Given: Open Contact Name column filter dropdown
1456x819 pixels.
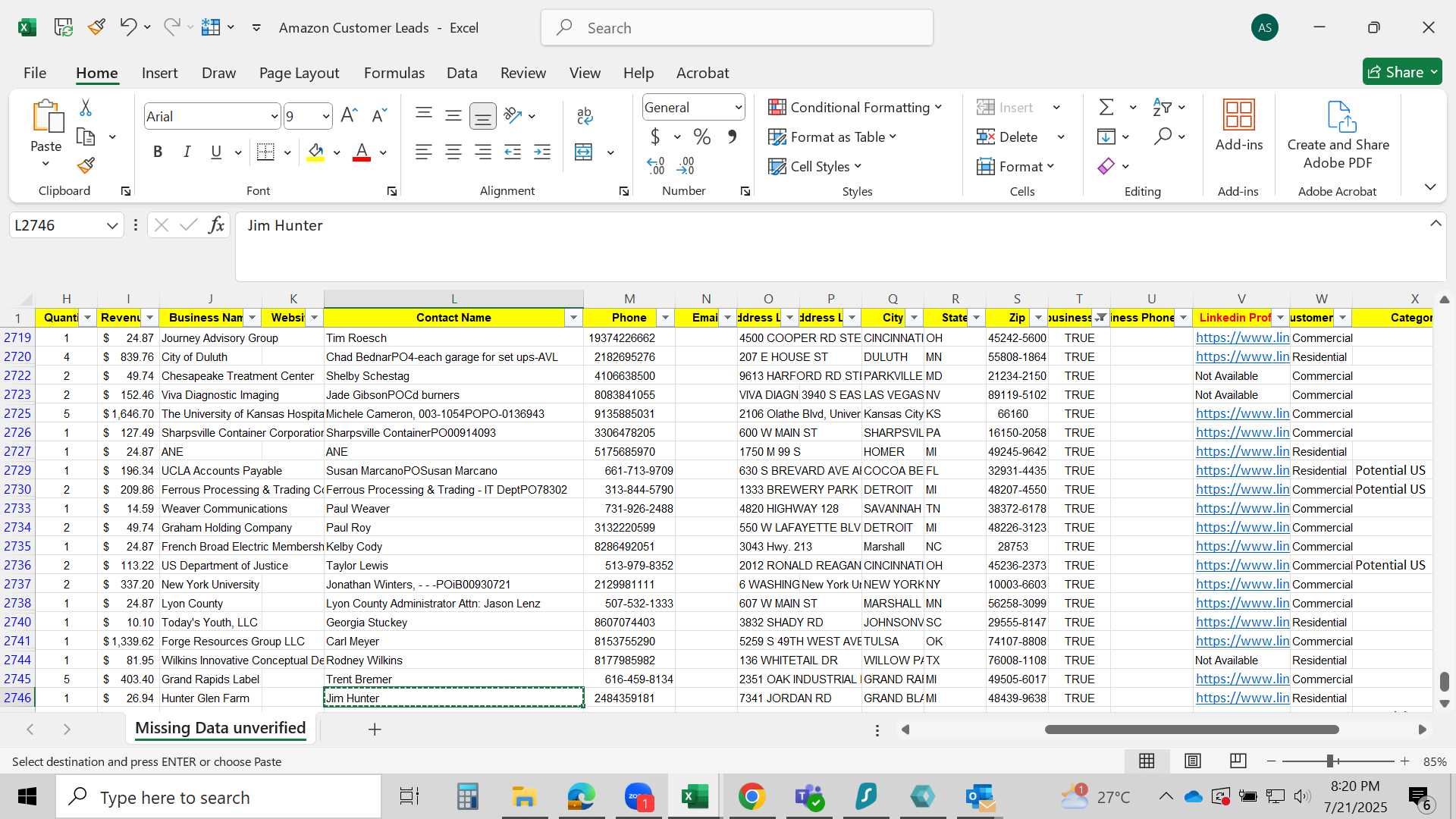Looking at the screenshot, I should pos(574,318).
